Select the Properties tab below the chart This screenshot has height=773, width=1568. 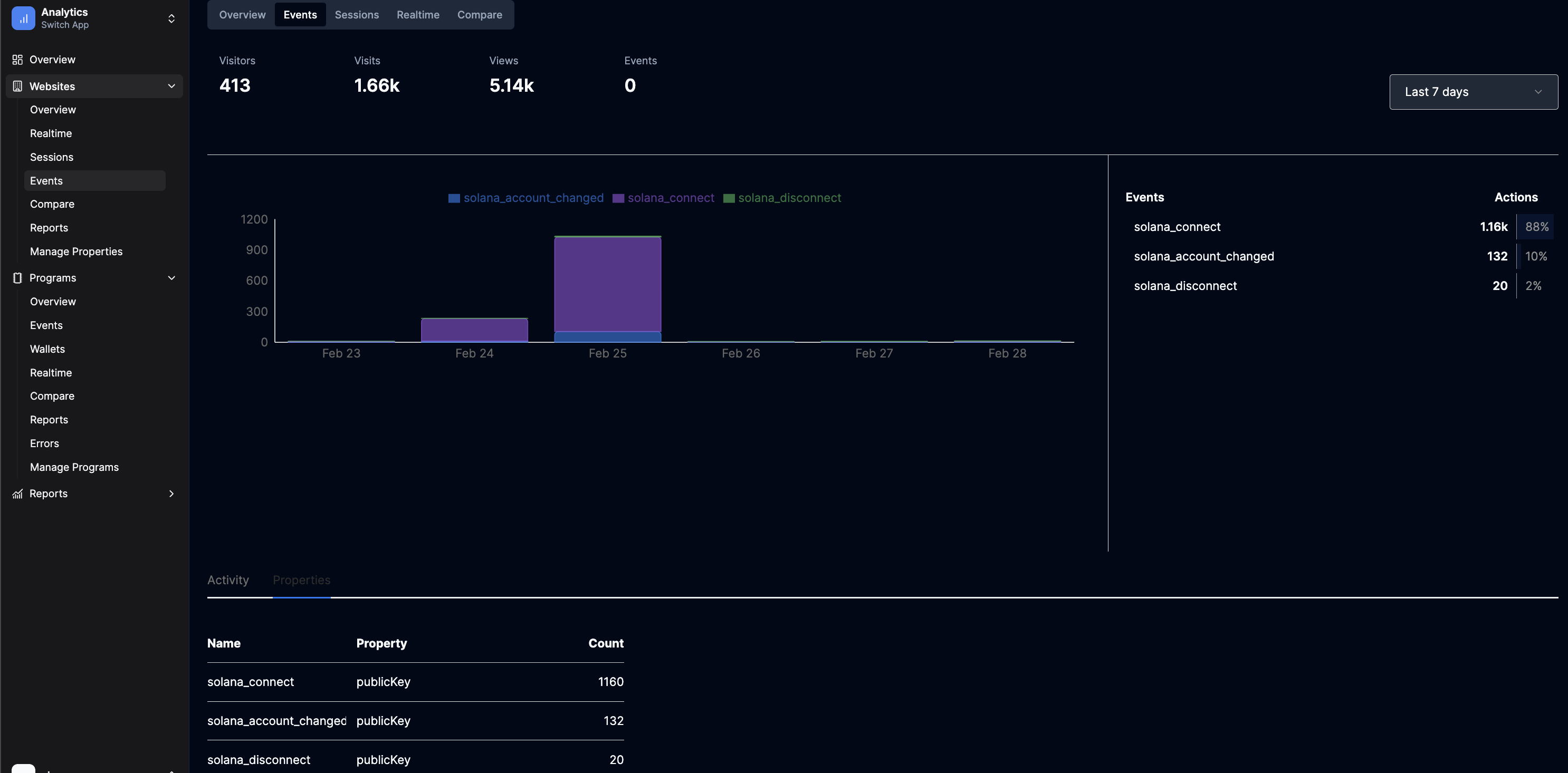point(301,580)
